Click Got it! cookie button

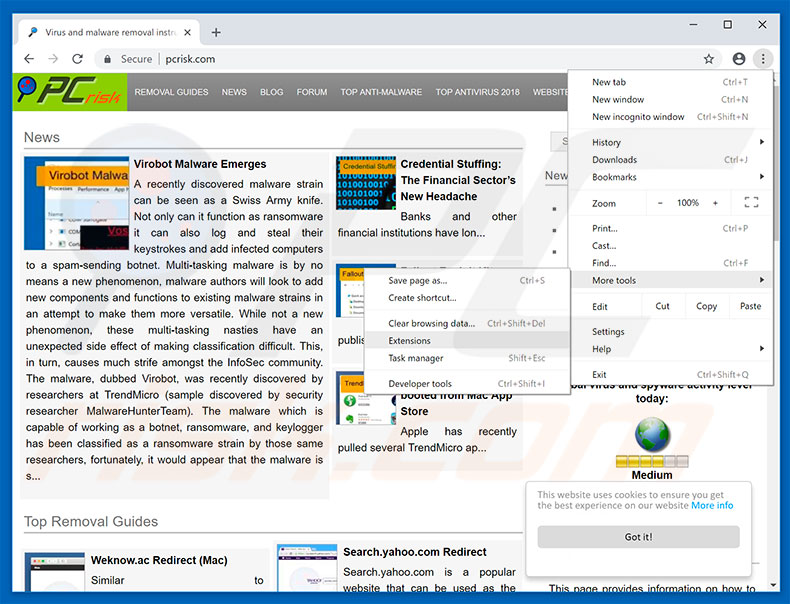click(x=638, y=537)
